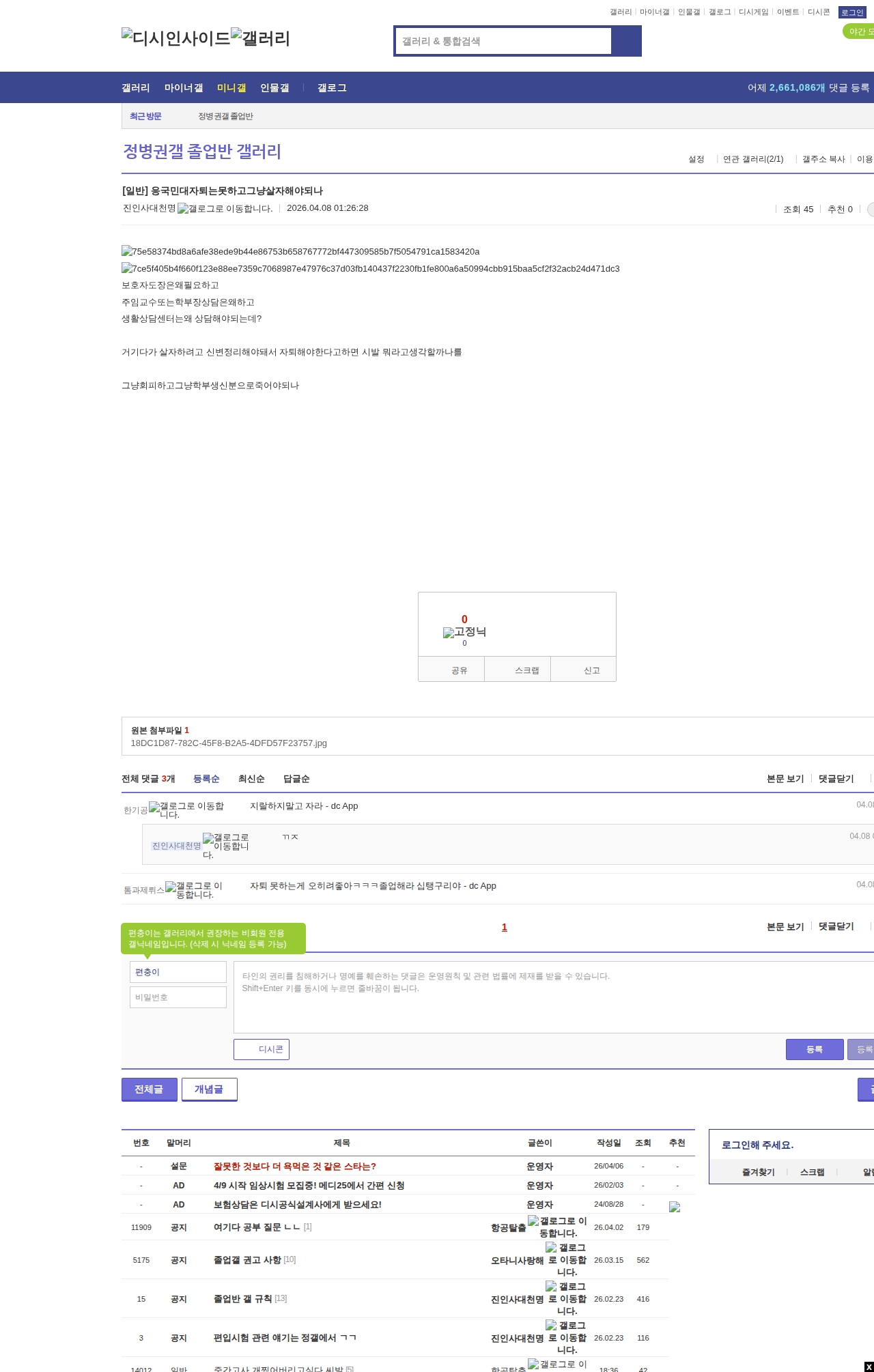Open the 갤로그 icon in the 편입시험 관련 row
Image resolution: width=874 pixels, height=1372 pixels.
(566, 1338)
